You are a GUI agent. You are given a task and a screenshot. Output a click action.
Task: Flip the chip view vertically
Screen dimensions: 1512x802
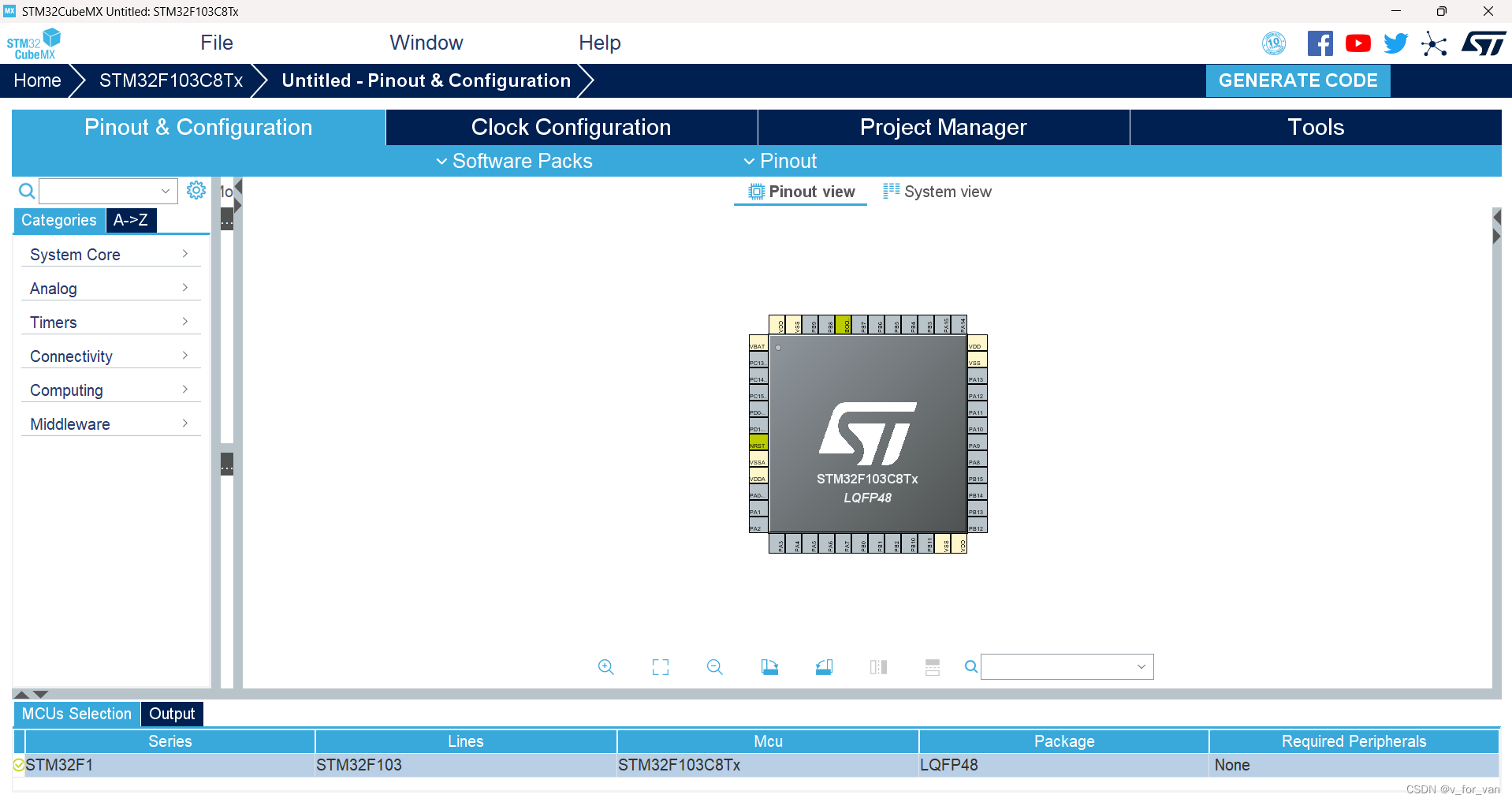933,667
